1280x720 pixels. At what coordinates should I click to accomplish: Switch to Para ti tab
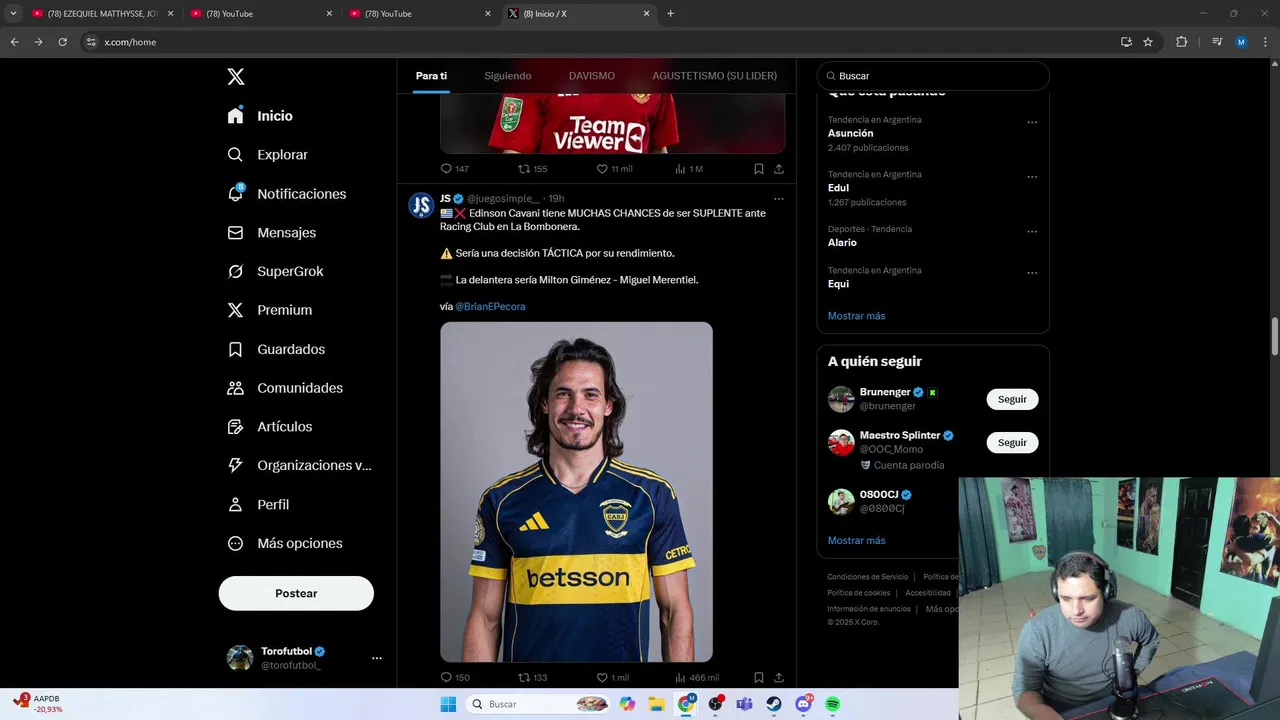click(431, 76)
